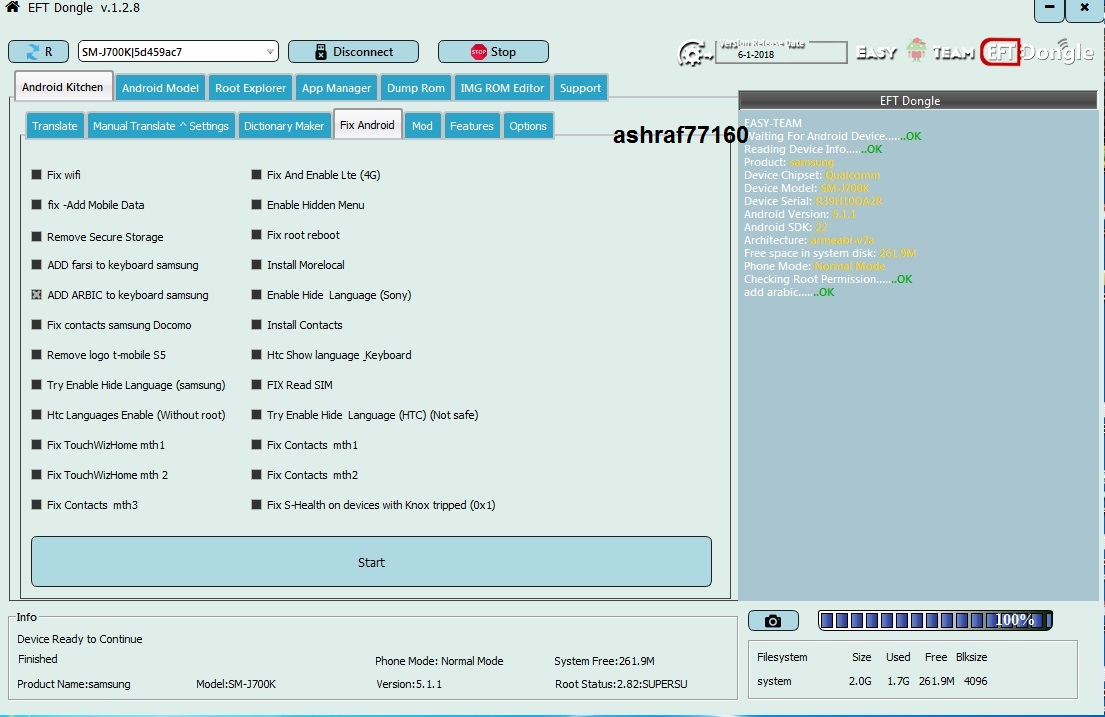This screenshot has height=717, width=1105.
Task: Tick Remove logo t-mobile S5 checkbox
Action: click(x=37, y=355)
